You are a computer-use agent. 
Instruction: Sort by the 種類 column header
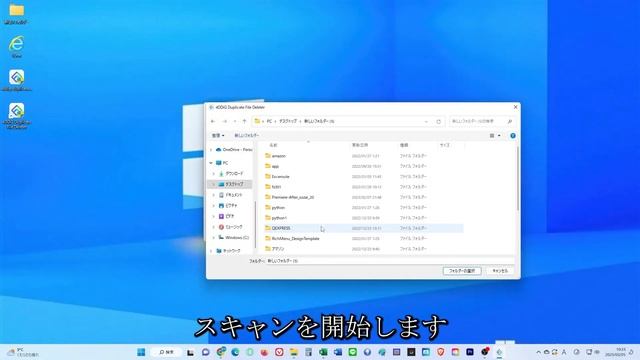[404, 145]
